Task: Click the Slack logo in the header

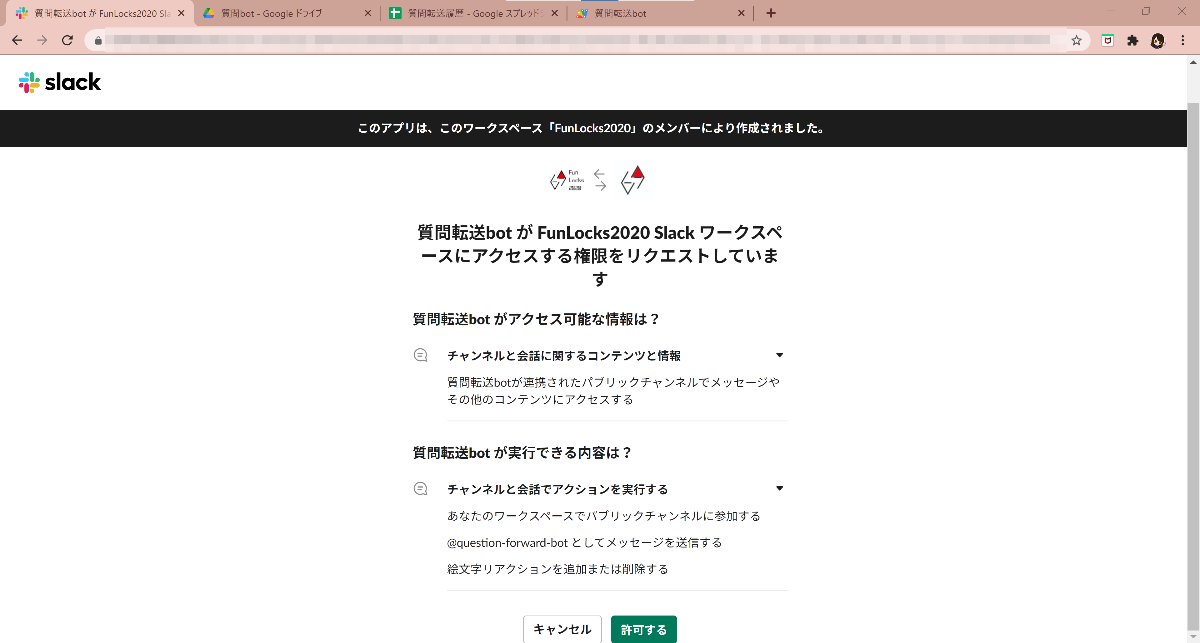Action: (x=60, y=82)
